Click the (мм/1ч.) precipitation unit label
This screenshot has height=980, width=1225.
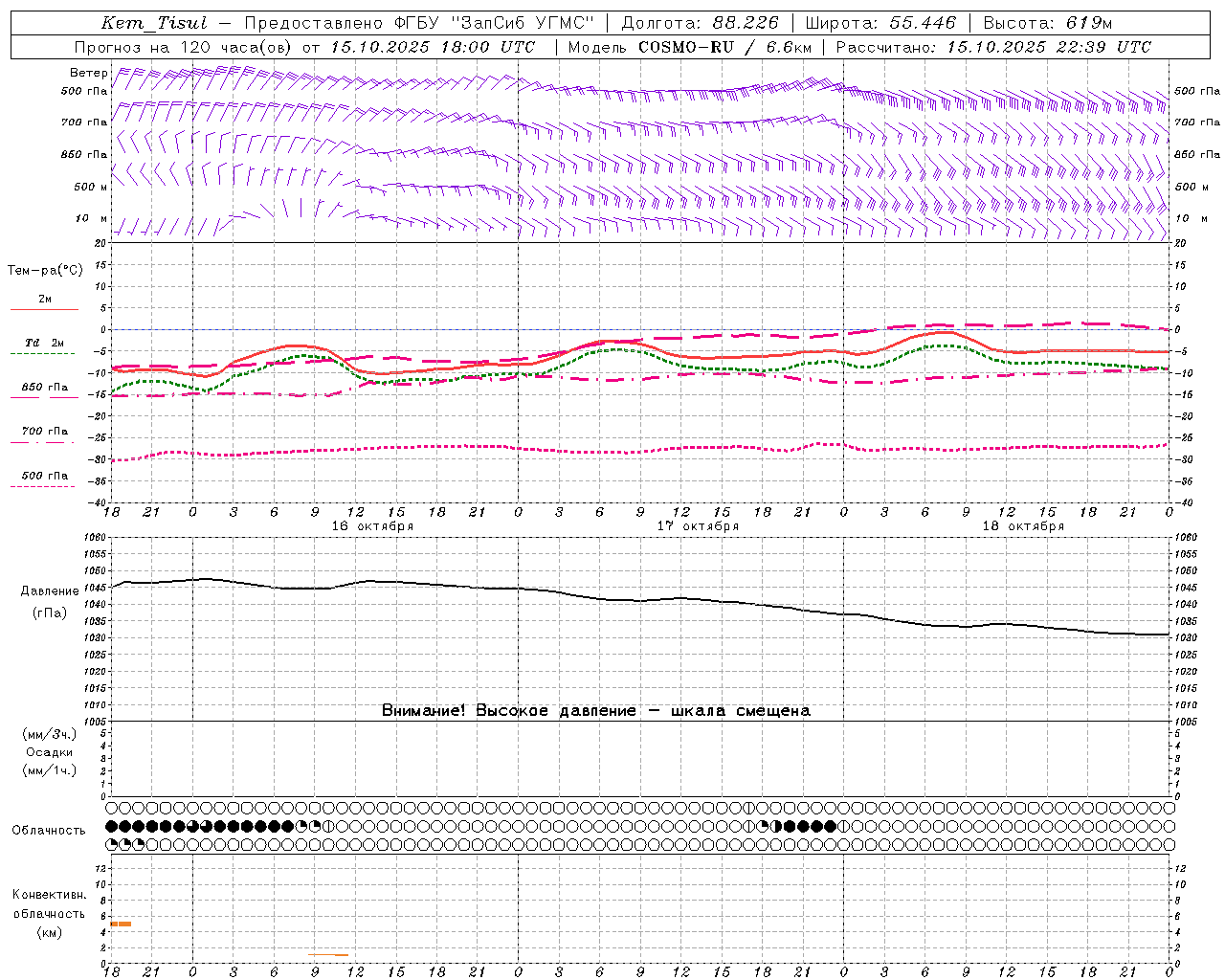50,770
